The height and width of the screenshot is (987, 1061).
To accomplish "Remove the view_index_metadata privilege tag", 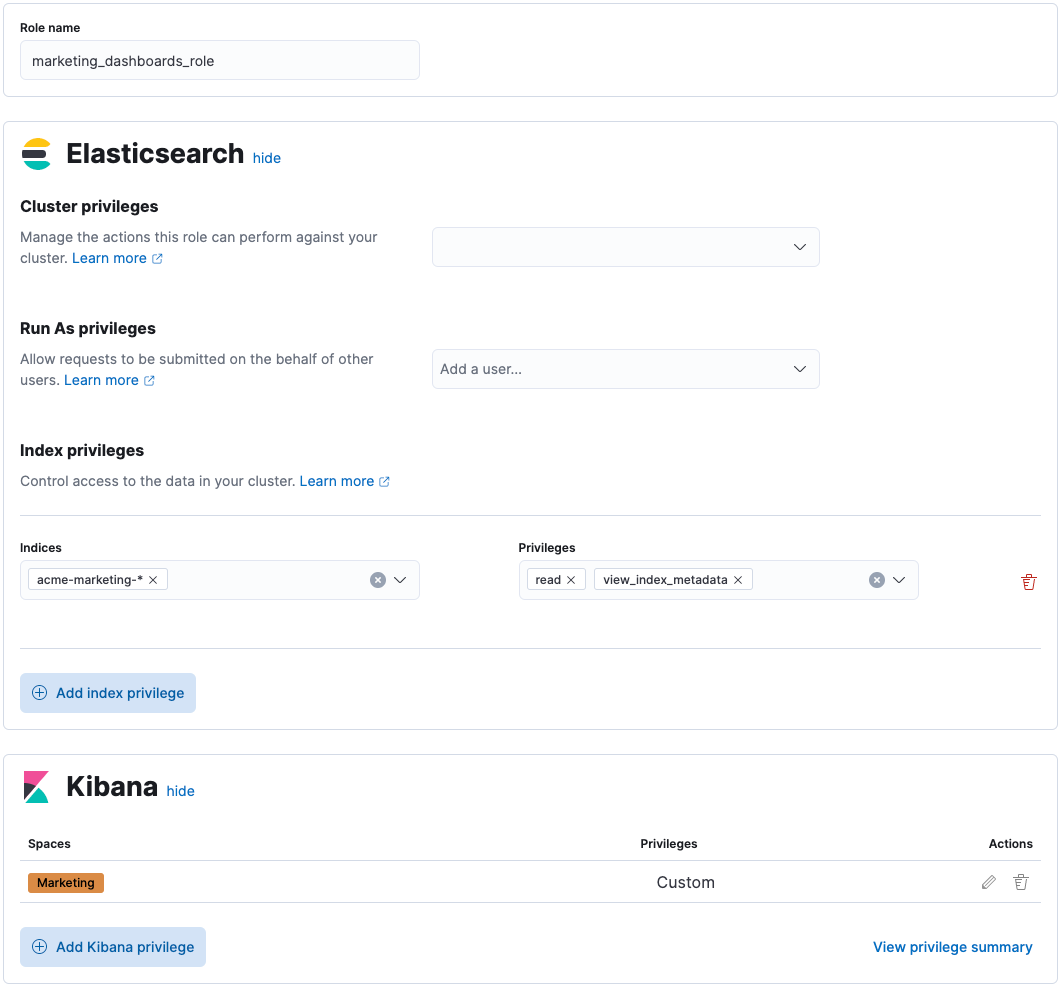I will (737, 579).
